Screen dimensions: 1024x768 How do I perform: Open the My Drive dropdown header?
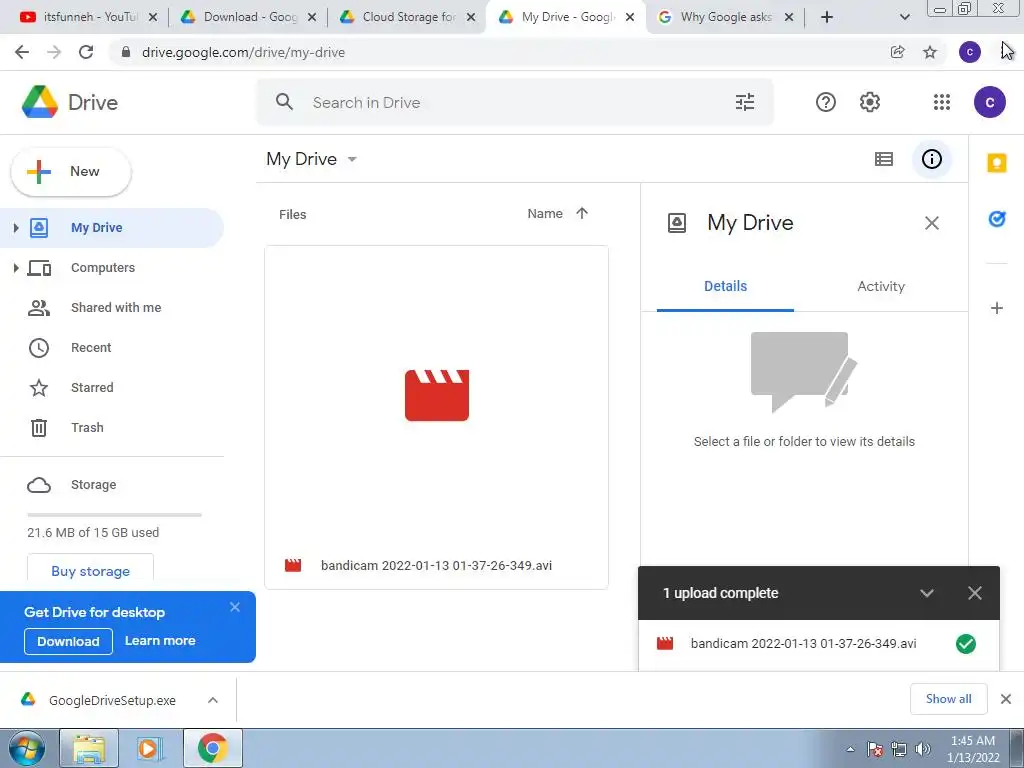(x=312, y=159)
